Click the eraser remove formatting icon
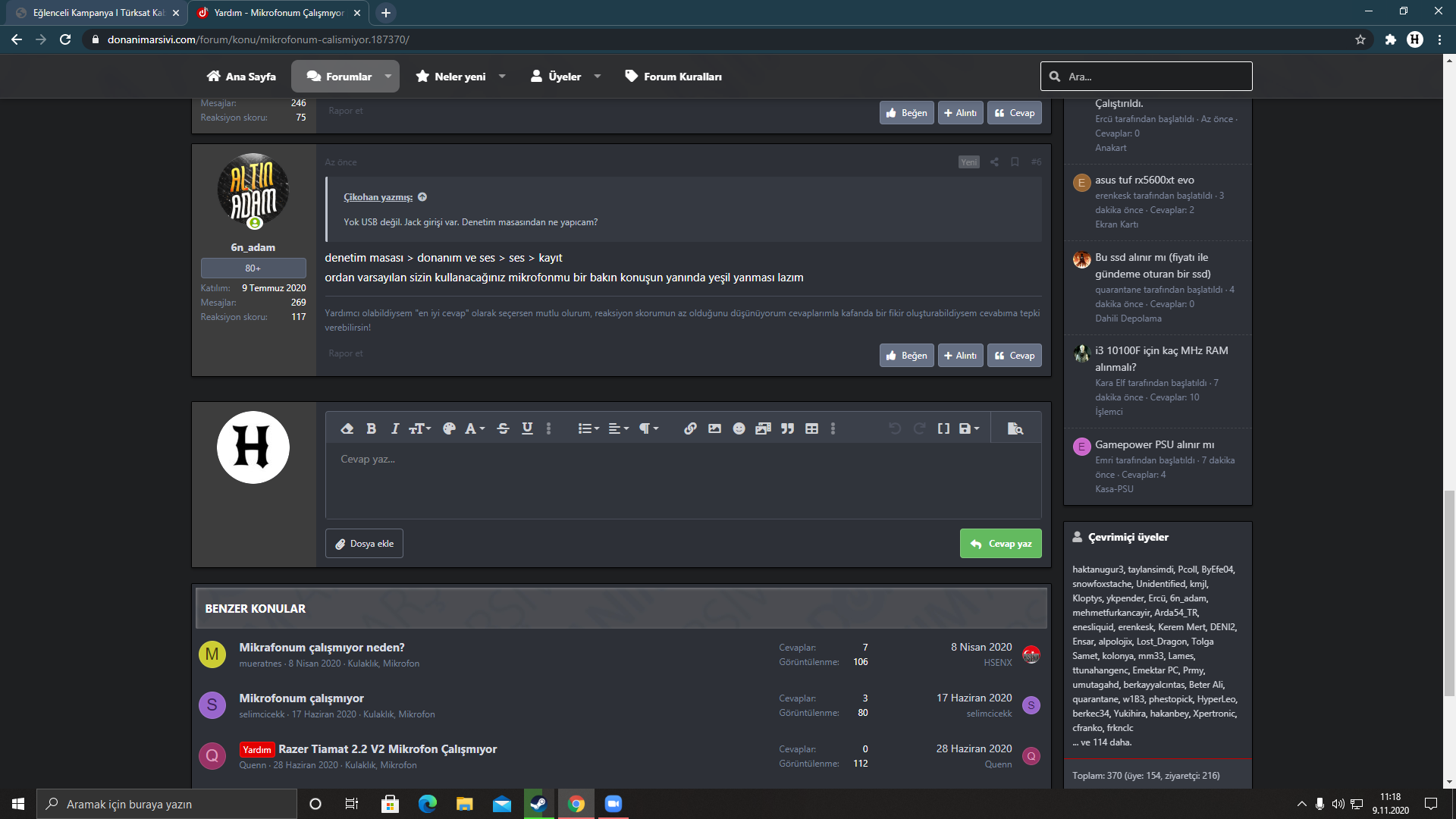 tap(347, 428)
